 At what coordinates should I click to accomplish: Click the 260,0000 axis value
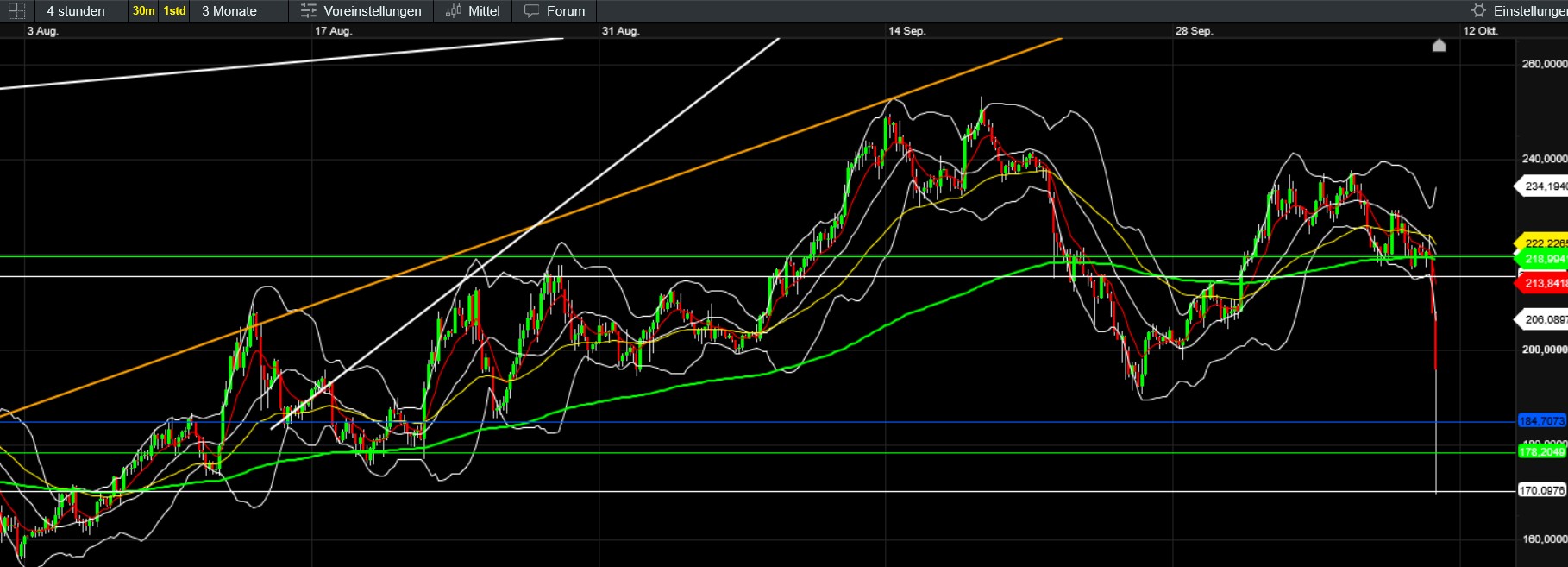point(1544,64)
